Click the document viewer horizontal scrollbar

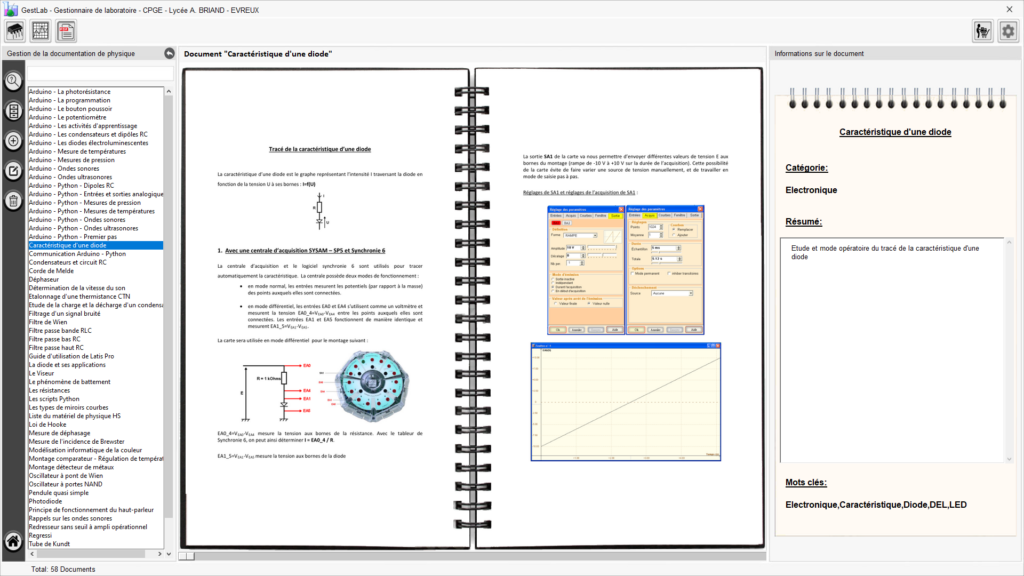pyautogui.click(x=470, y=555)
